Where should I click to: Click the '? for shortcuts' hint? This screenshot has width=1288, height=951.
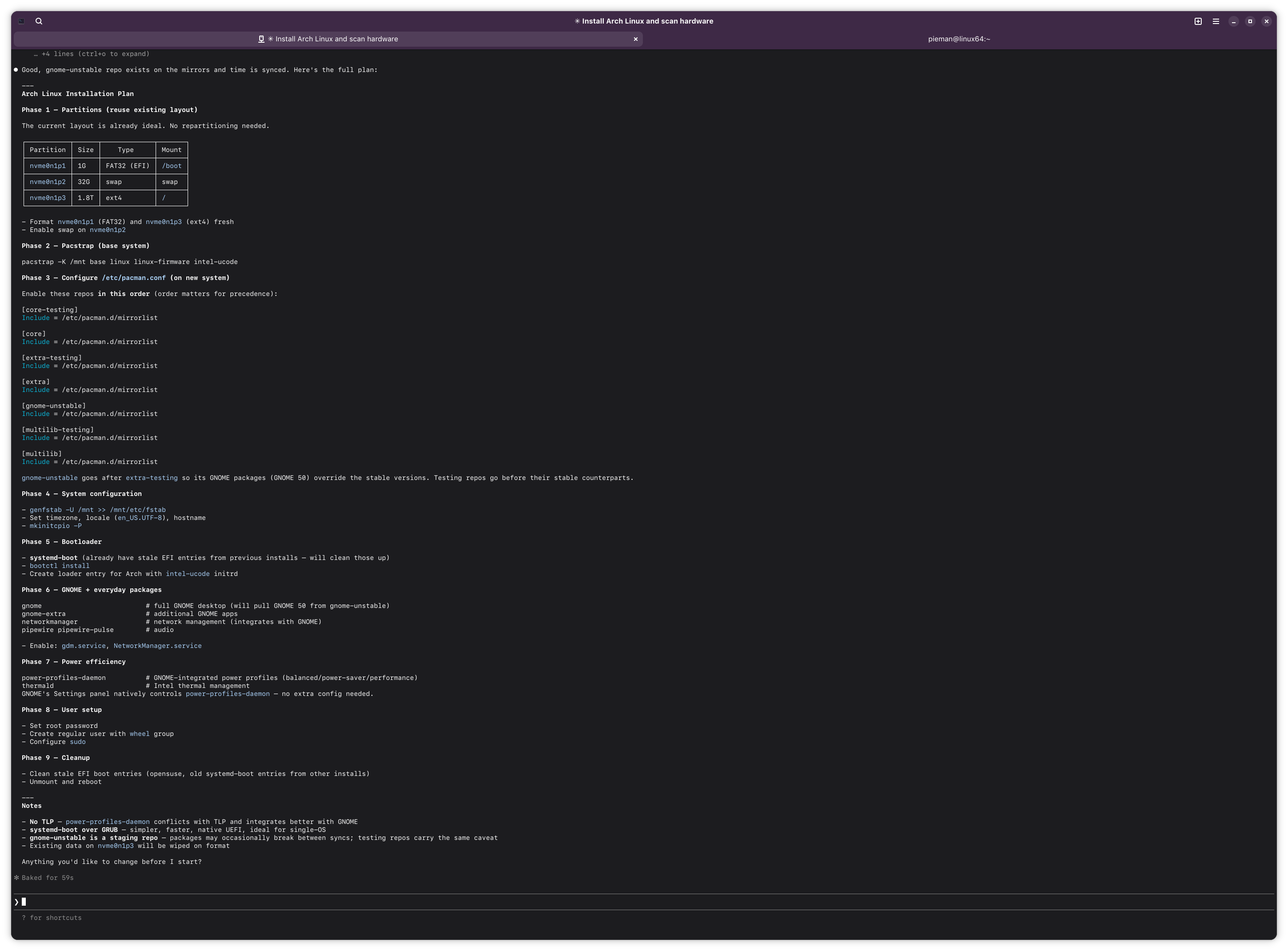tap(52, 918)
